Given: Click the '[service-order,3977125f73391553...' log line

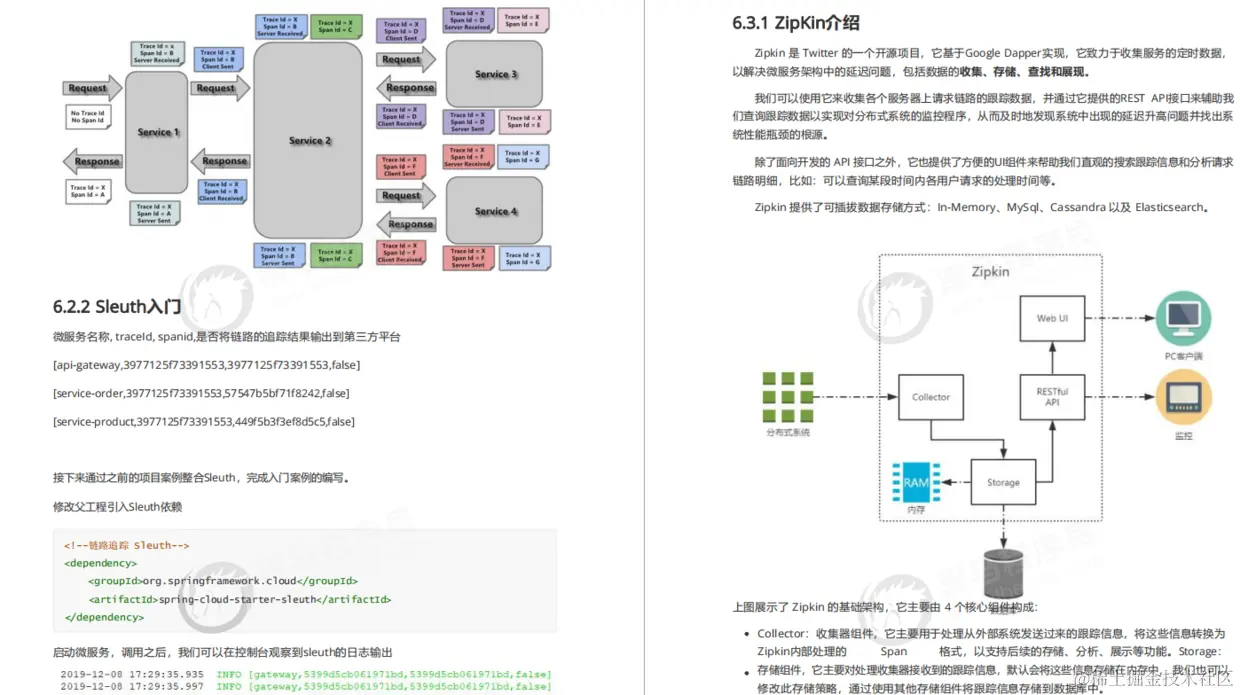Looking at the screenshot, I should click(201, 393).
